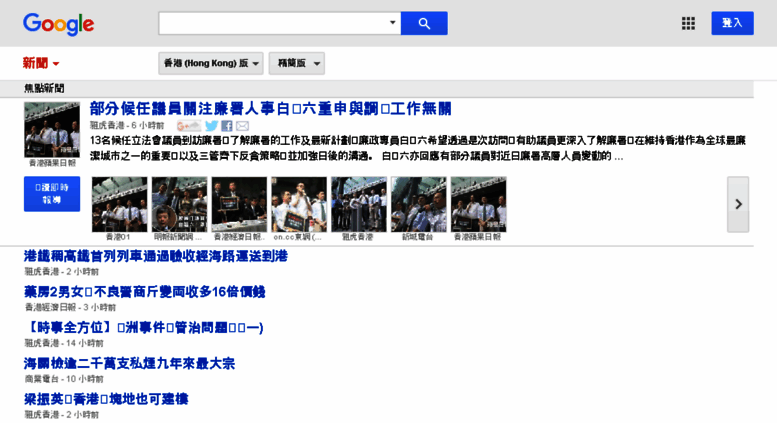Share top story on Google+
777x423 pixels.
click(x=188, y=126)
